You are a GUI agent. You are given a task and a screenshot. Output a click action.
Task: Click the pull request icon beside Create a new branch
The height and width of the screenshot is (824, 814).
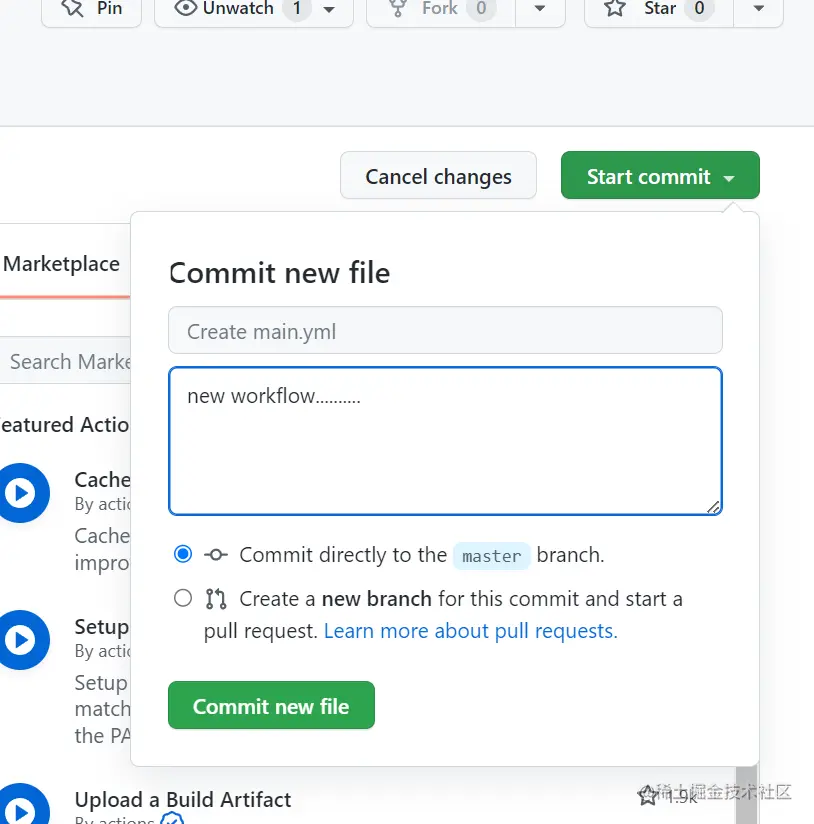pyautogui.click(x=216, y=599)
